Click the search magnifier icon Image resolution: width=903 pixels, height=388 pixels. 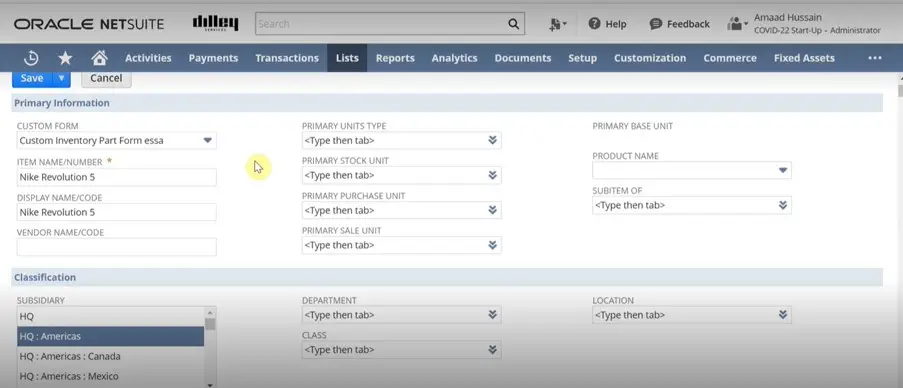[x=513, y=24]
